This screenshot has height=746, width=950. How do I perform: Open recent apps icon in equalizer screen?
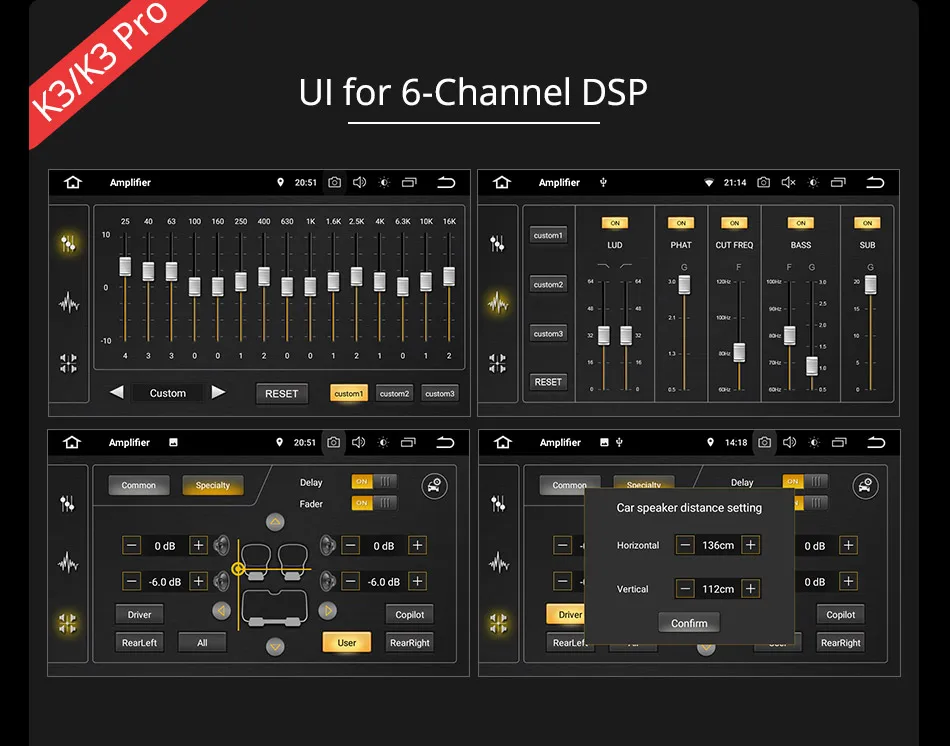[x=410, y=182]
